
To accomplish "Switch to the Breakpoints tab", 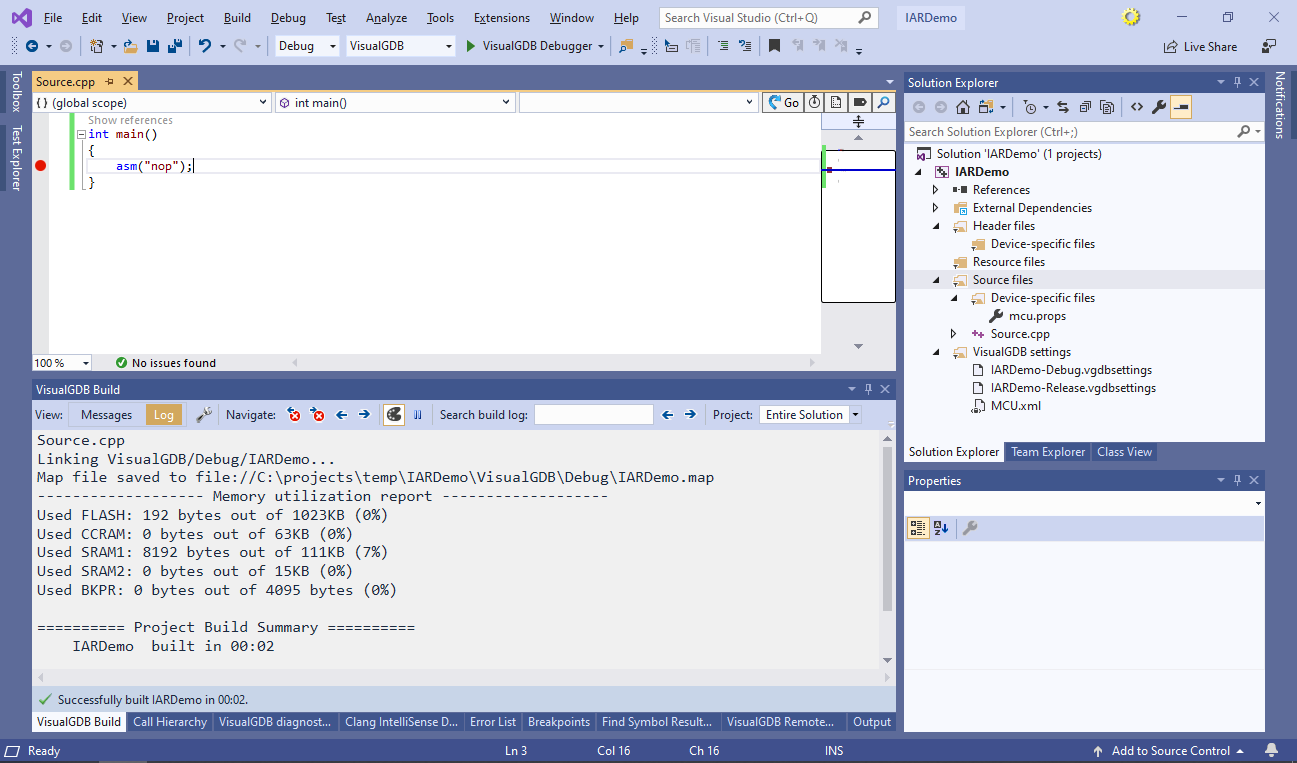I will point(558,722).
